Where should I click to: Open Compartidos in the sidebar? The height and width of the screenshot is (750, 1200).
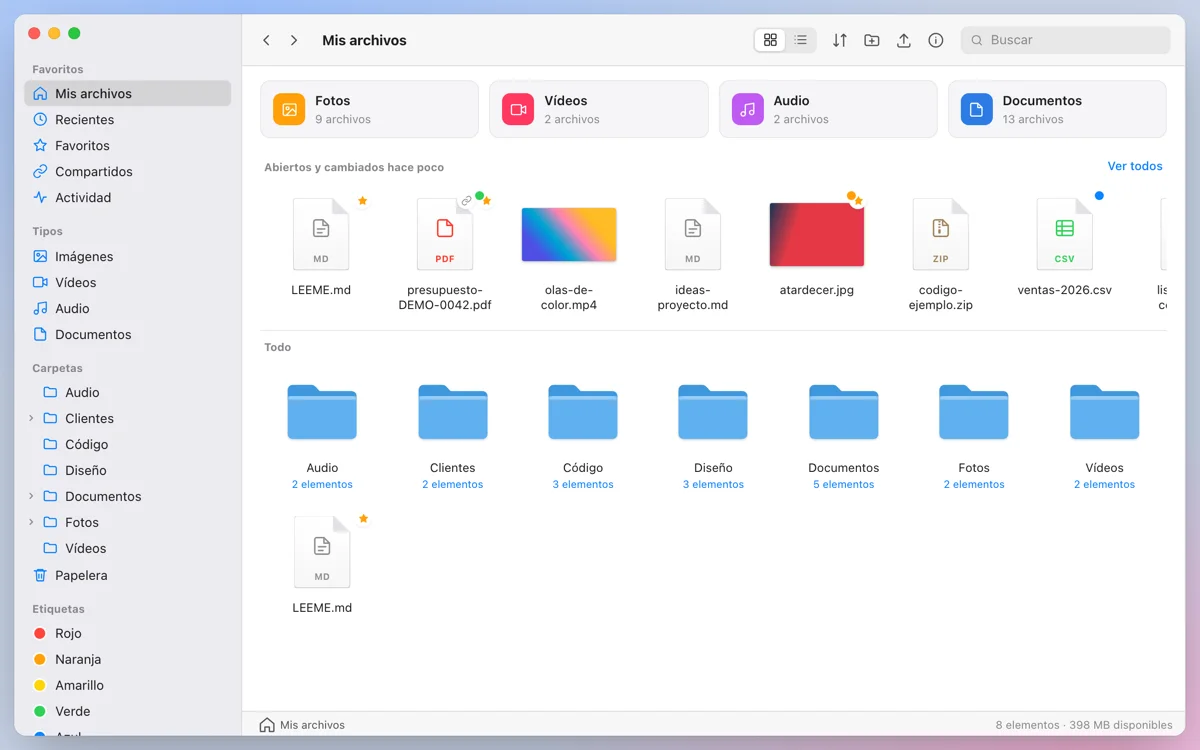tap(128, 171)
